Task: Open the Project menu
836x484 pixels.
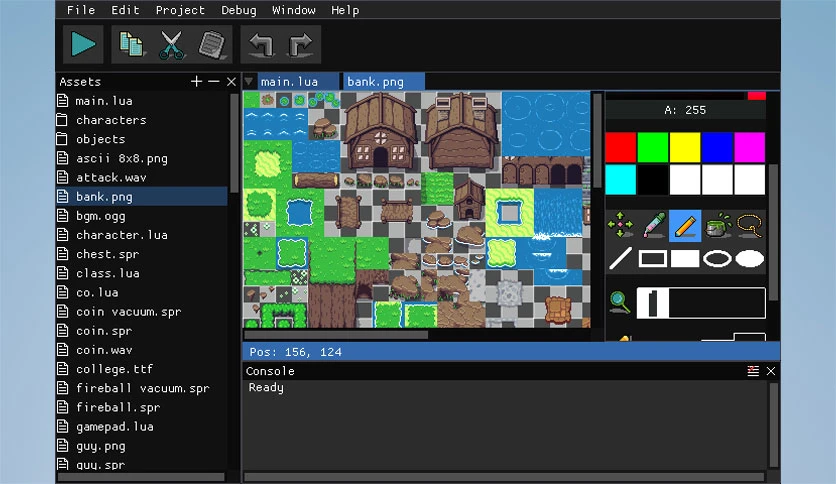Action: pyautogui.click(x=180, y=10)
